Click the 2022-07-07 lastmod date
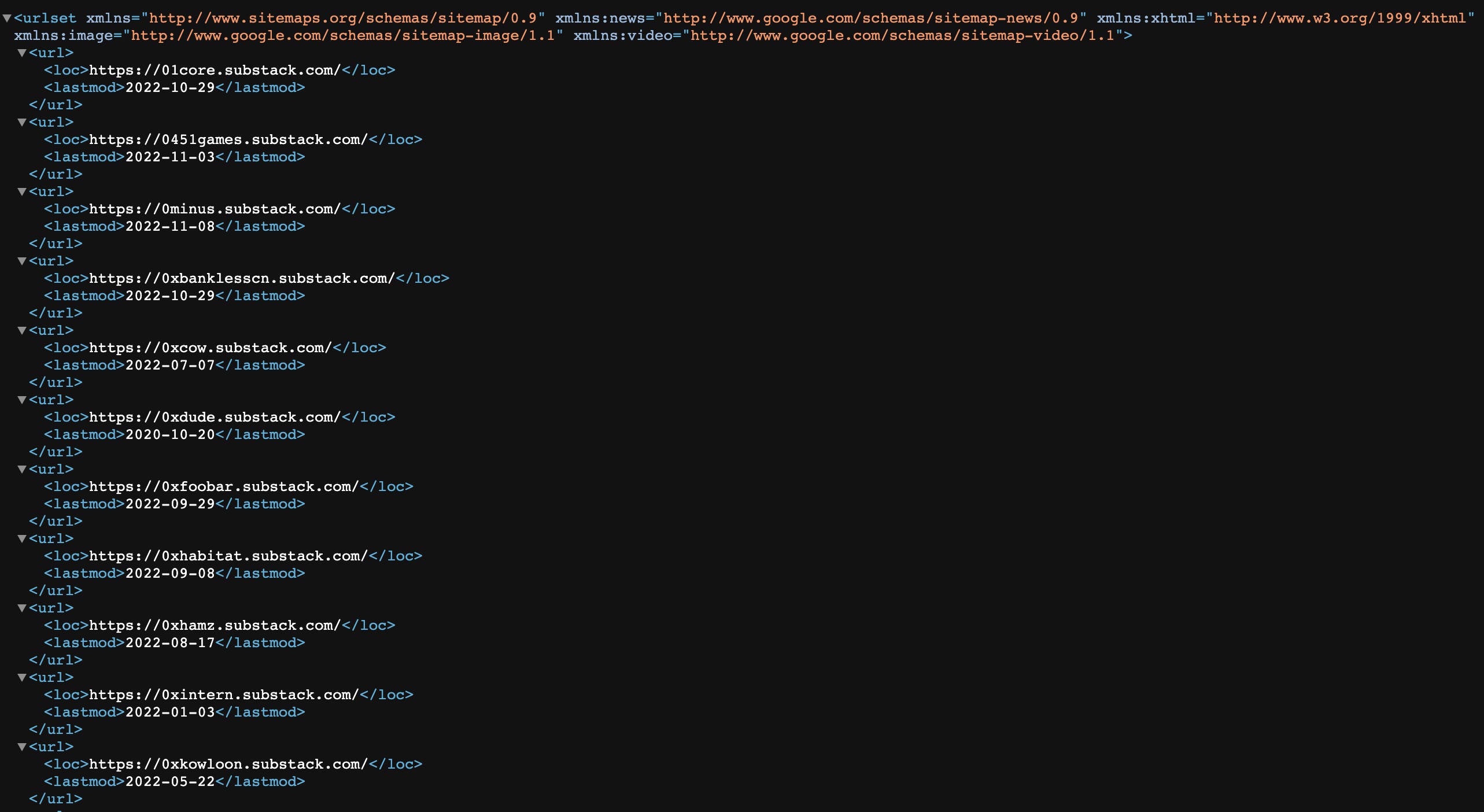 (x=171, y=366)
